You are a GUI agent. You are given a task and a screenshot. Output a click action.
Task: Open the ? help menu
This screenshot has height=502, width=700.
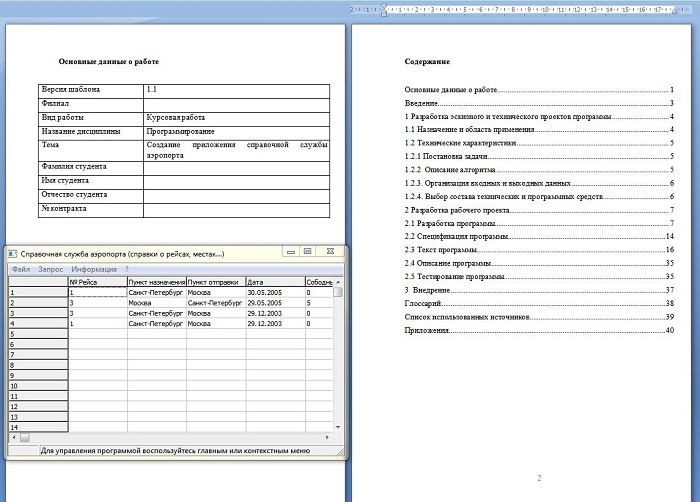tap(127, 269)
